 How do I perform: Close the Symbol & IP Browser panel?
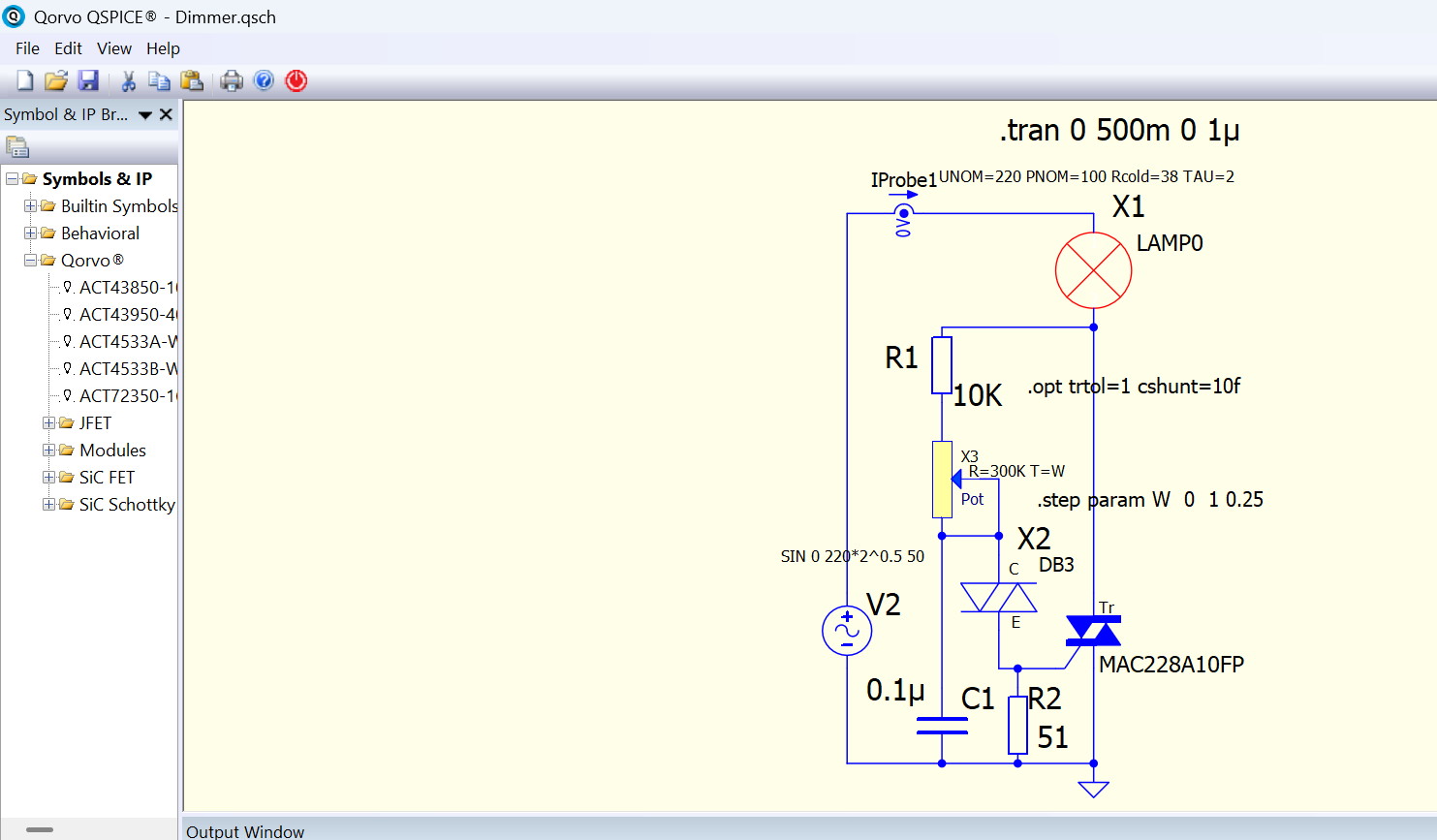click(167, 114)
